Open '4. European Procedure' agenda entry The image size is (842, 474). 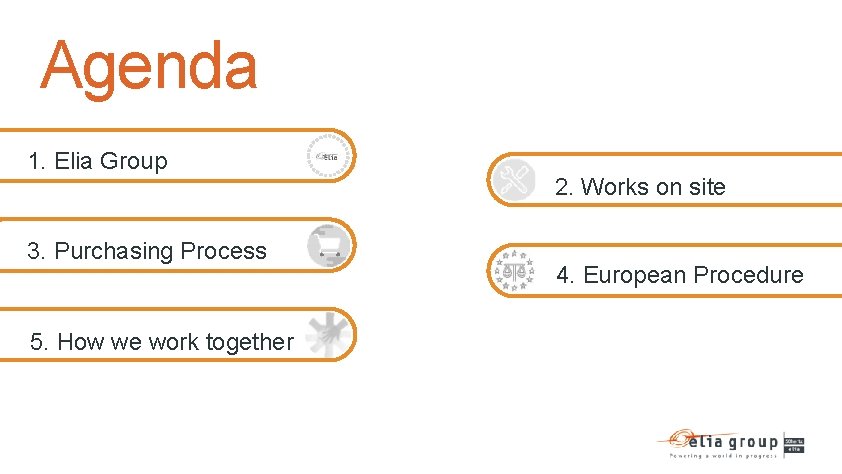tap(680, 275)
